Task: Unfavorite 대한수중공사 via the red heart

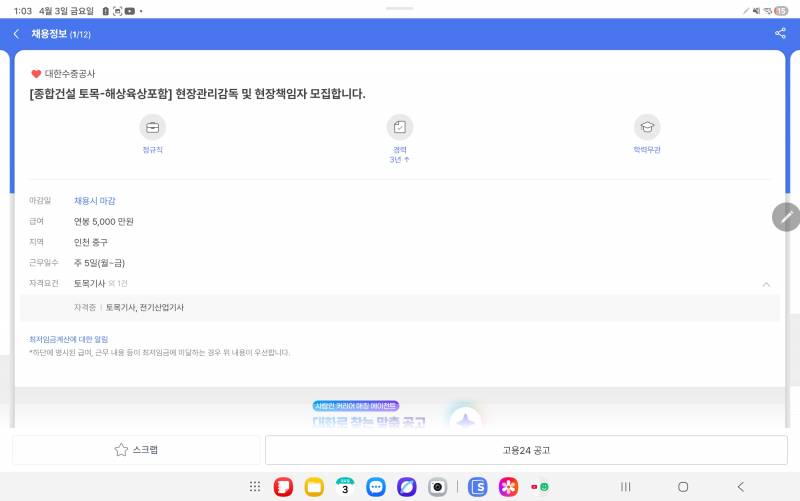Action: 36,74
